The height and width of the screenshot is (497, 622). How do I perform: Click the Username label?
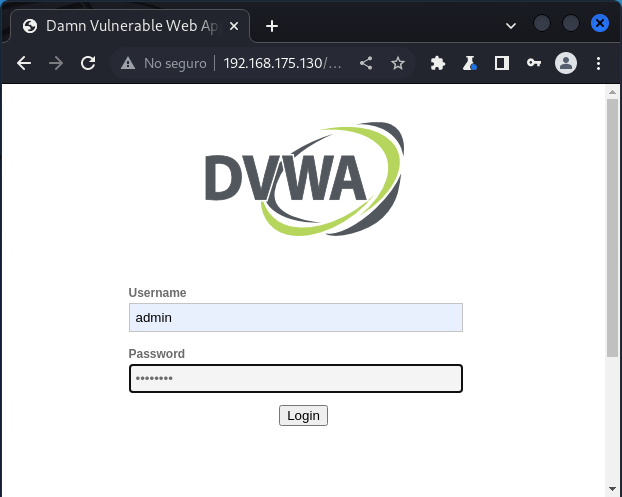point(157,293)
